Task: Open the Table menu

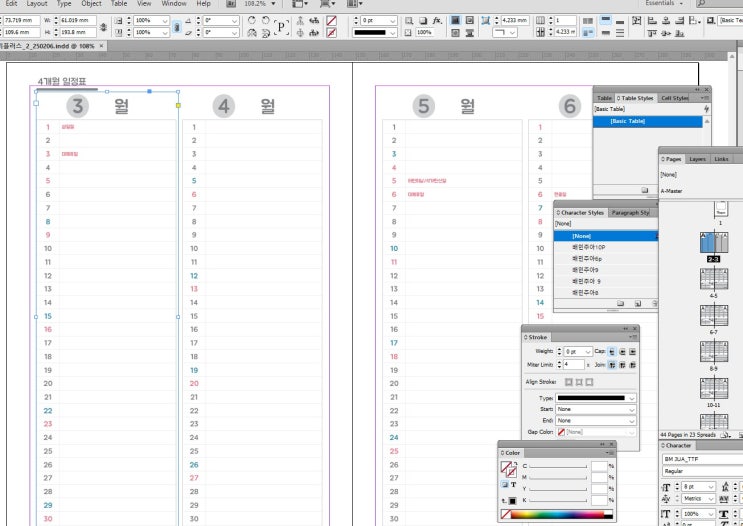Action: (119, 3)
